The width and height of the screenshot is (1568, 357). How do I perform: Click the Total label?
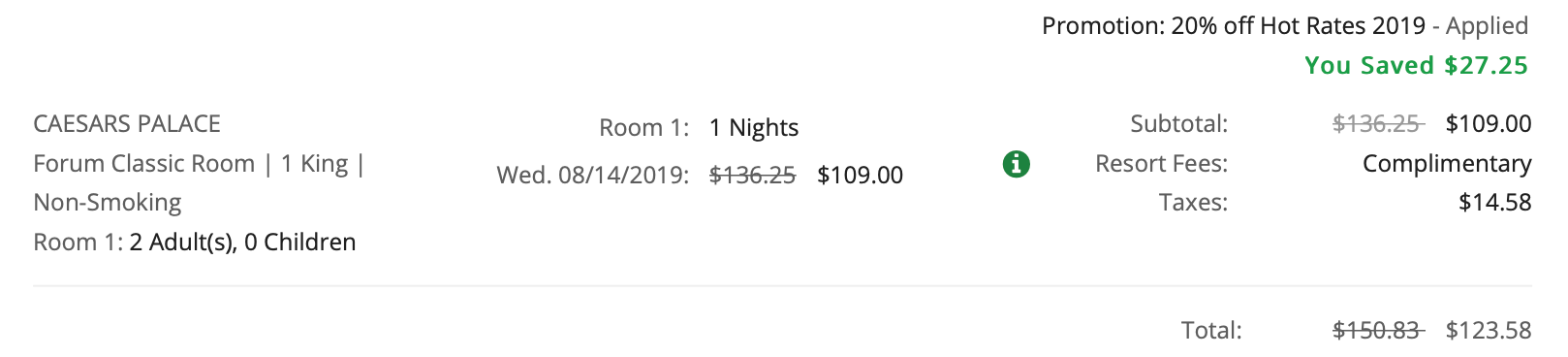(x=1211, y=331)
